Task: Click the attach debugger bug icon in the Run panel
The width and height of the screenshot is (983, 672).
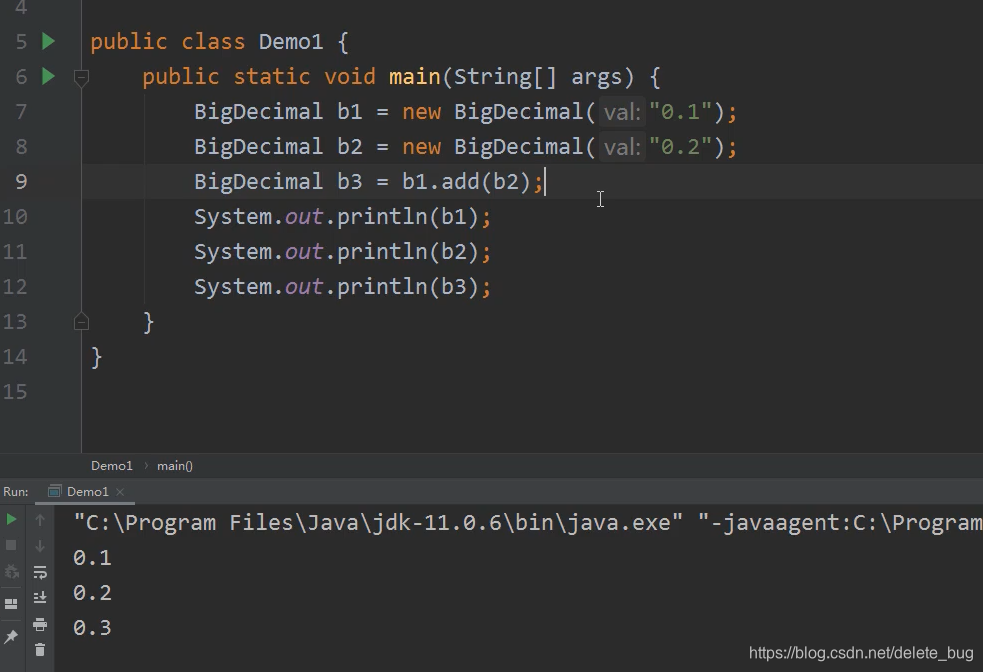Action: (11, 572)
